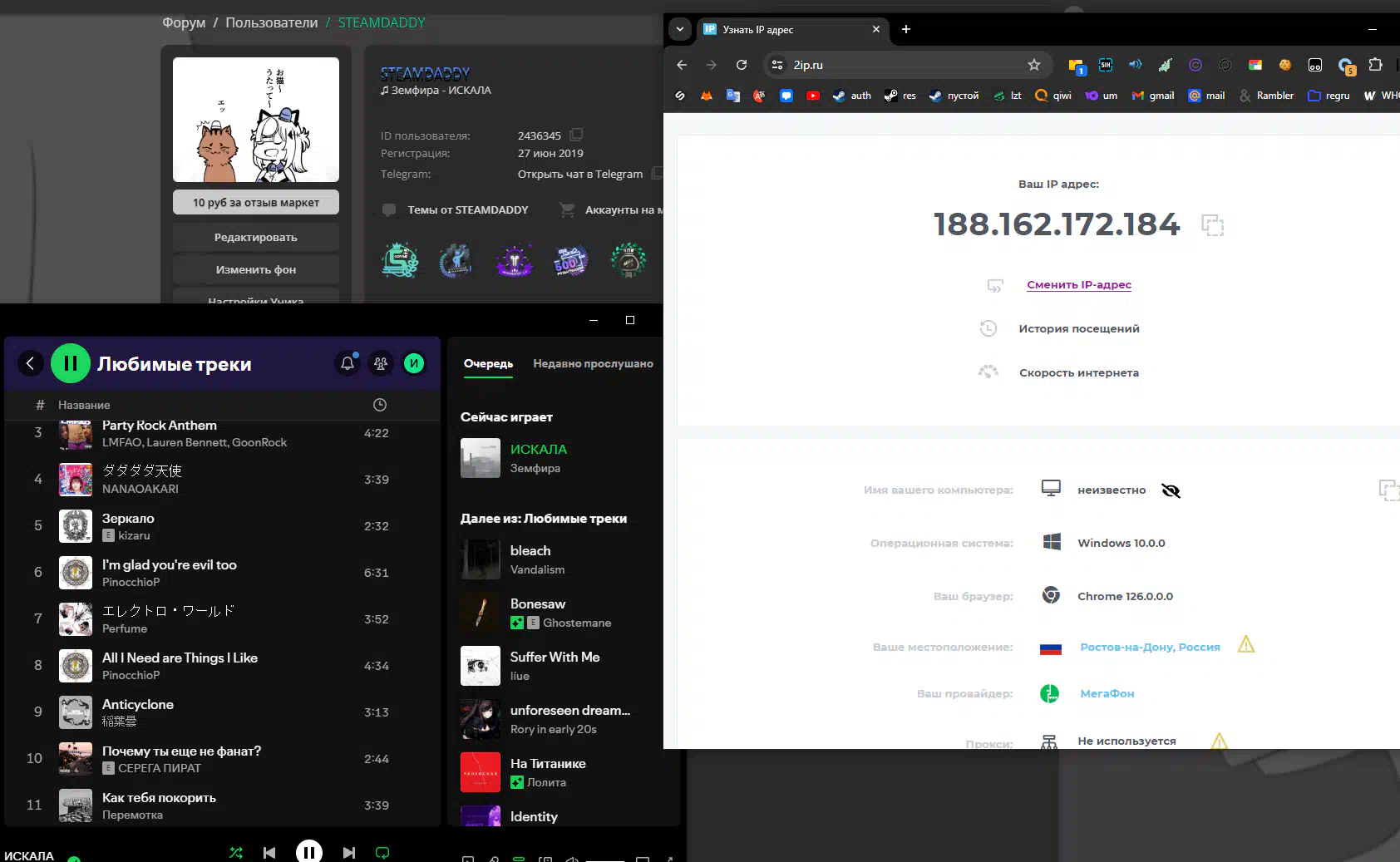The image size is (1400, 862).
Task: Open a new Chrome tab
Action: coord(906,29)
